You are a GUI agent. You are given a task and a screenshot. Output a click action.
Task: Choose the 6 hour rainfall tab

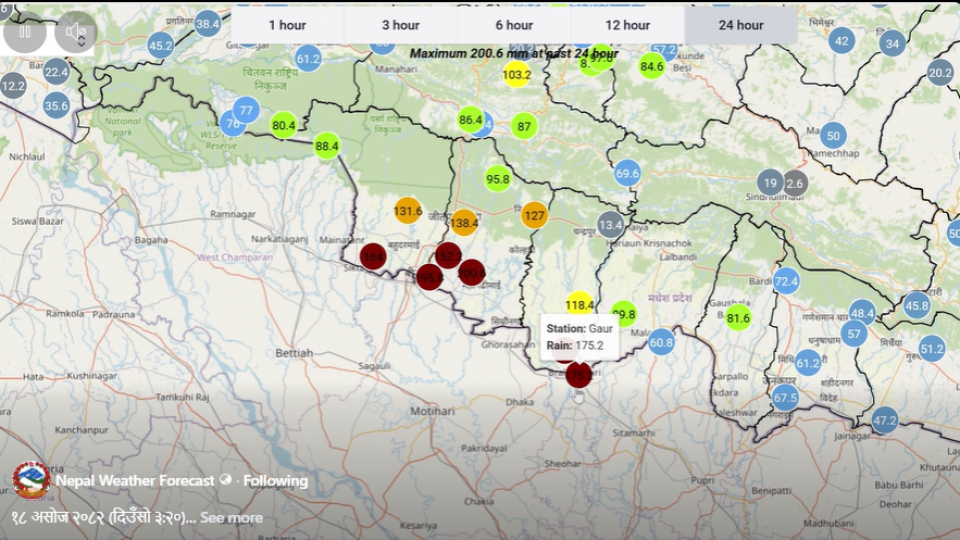(514, 25)
